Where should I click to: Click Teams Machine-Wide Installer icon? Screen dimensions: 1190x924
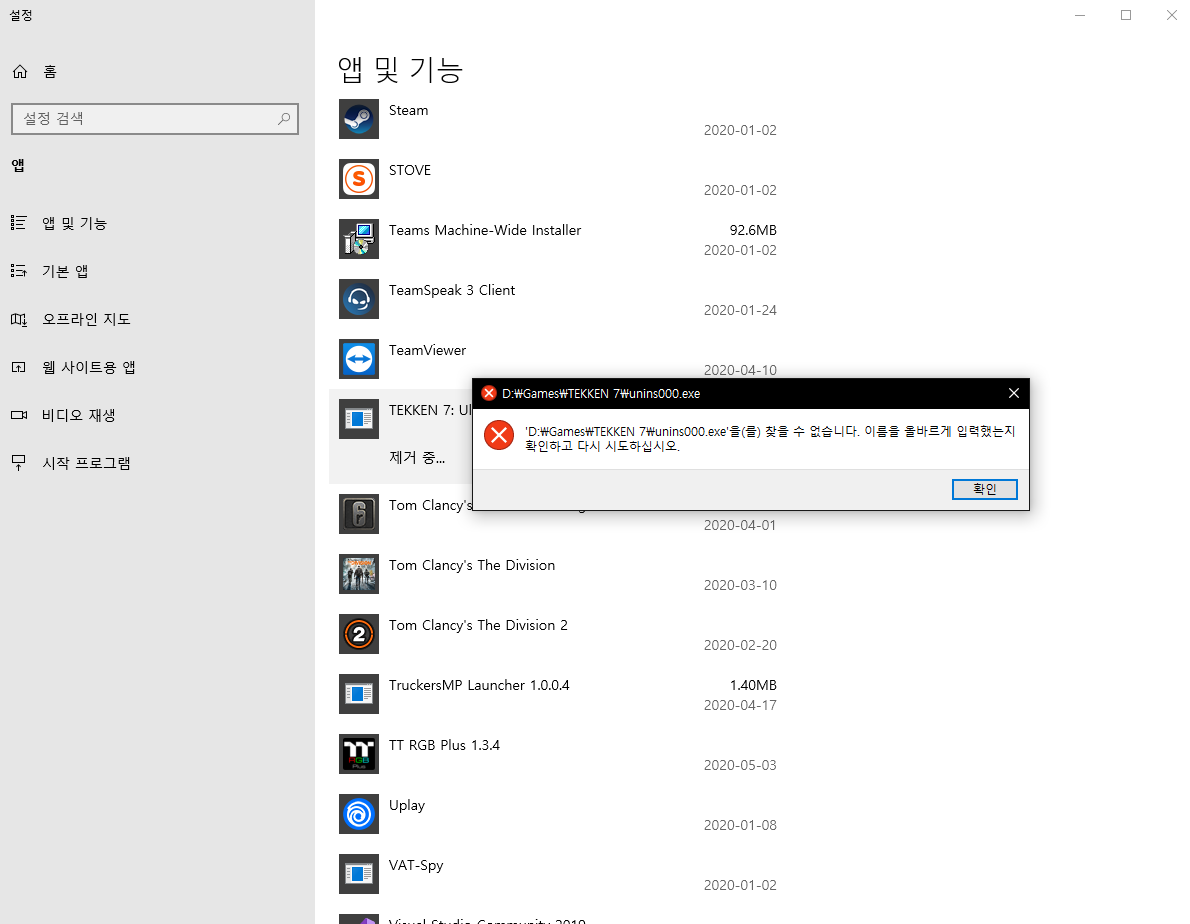click(x=358, y=239)
